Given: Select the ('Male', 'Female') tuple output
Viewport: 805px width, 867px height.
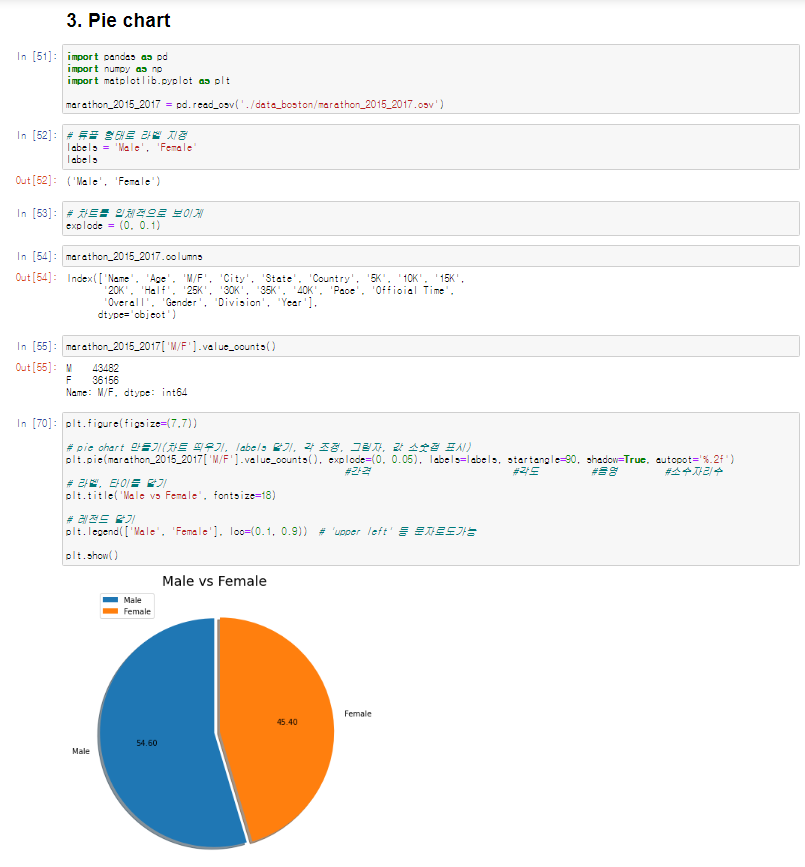Looking at the screenshot, I should click(x=113, y=181).
